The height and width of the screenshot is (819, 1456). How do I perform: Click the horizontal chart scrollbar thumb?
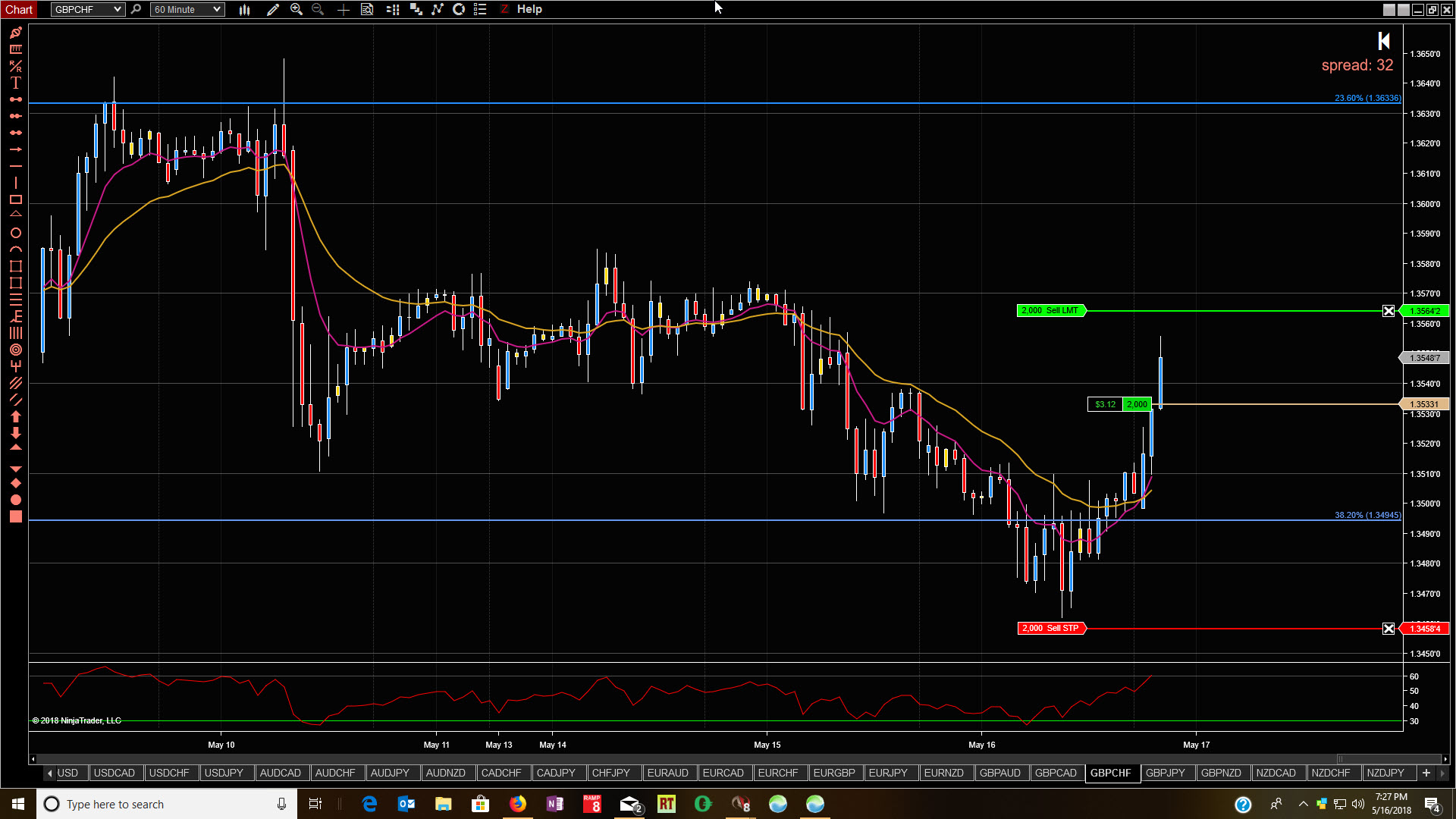click(x=1388, y=759)
